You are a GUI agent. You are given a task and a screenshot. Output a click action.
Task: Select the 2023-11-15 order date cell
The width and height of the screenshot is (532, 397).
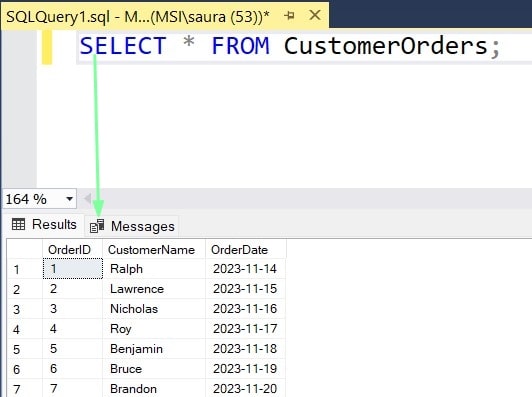coord(245,289)
